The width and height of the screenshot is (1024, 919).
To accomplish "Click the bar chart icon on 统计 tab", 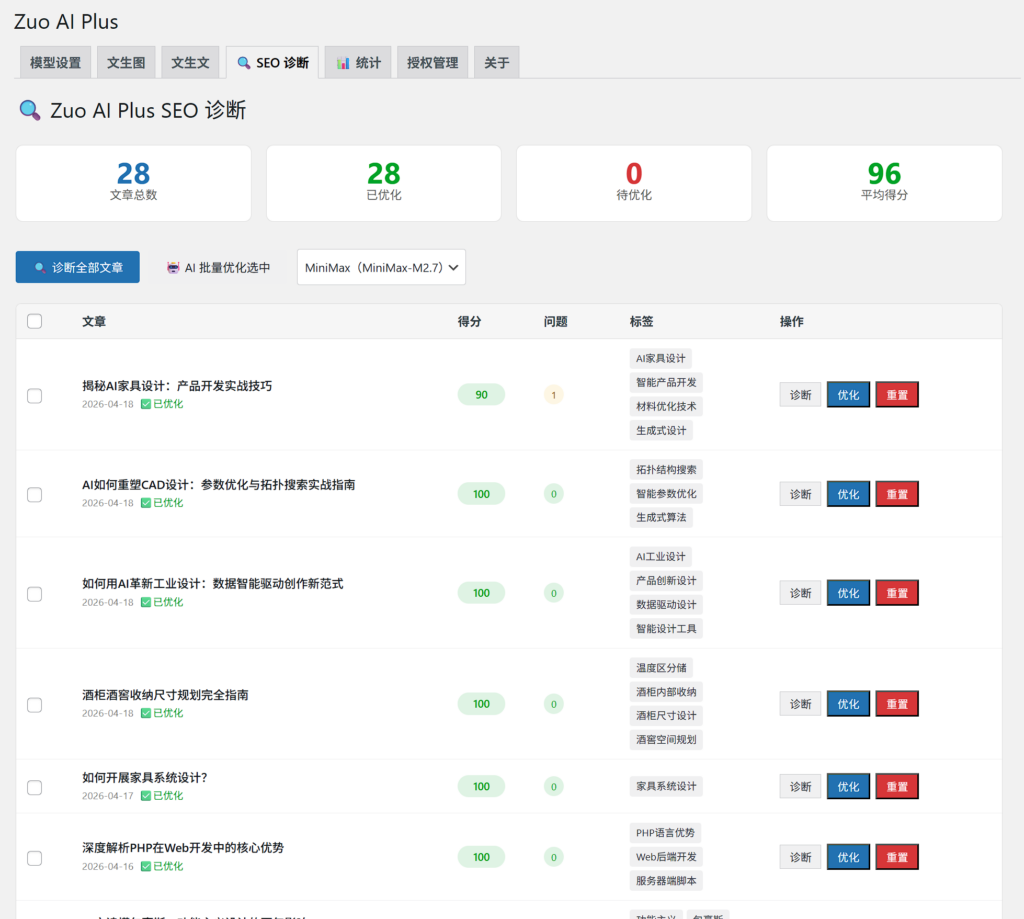I will click(x=343, y=63).
